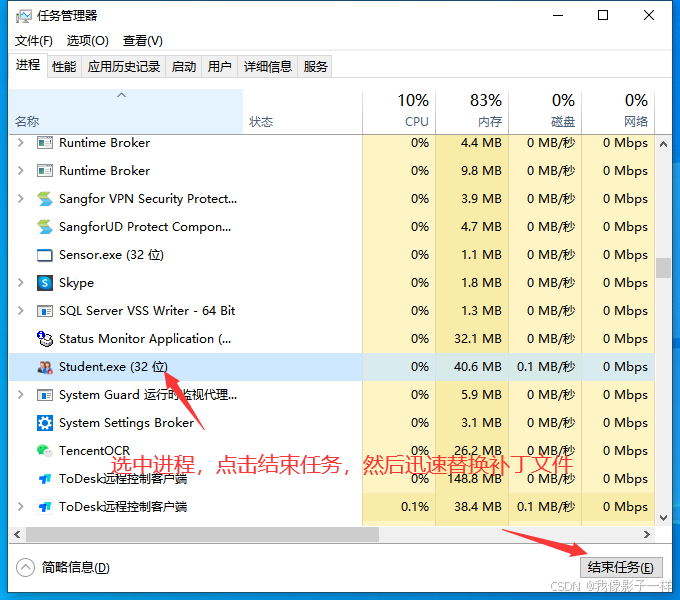680x600 pixels.
Task: Sort by the 磁盘 column header
Action: pyautogui.click(x=545, y=111)
